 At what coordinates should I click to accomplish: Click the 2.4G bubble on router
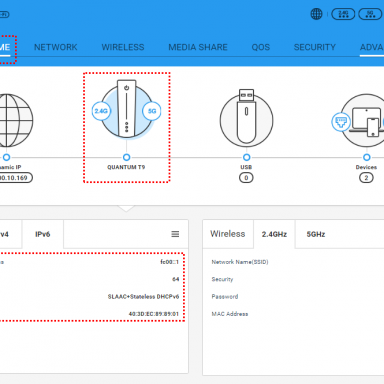point(101,111)
